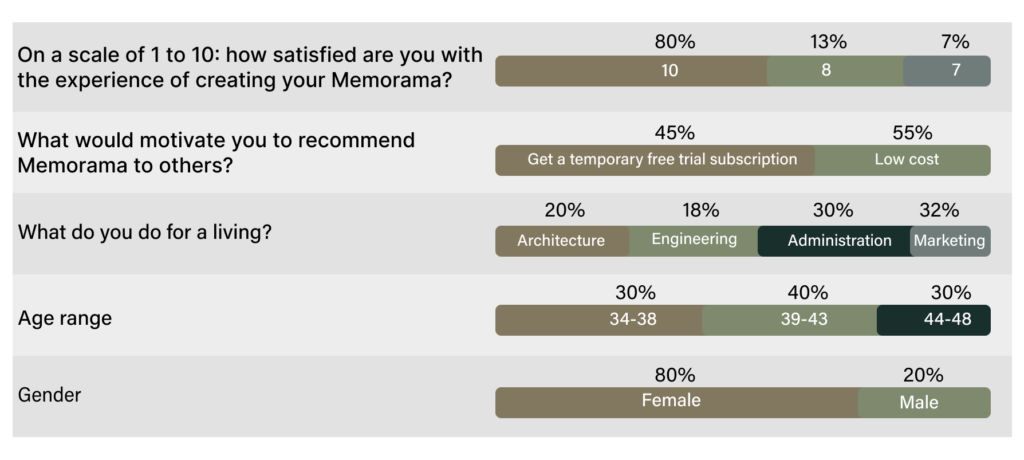Image resolution: width=1024 pixels, height=460 pixels.
Task: Click the 55% label above Low cost
Action: click(912, 132)
